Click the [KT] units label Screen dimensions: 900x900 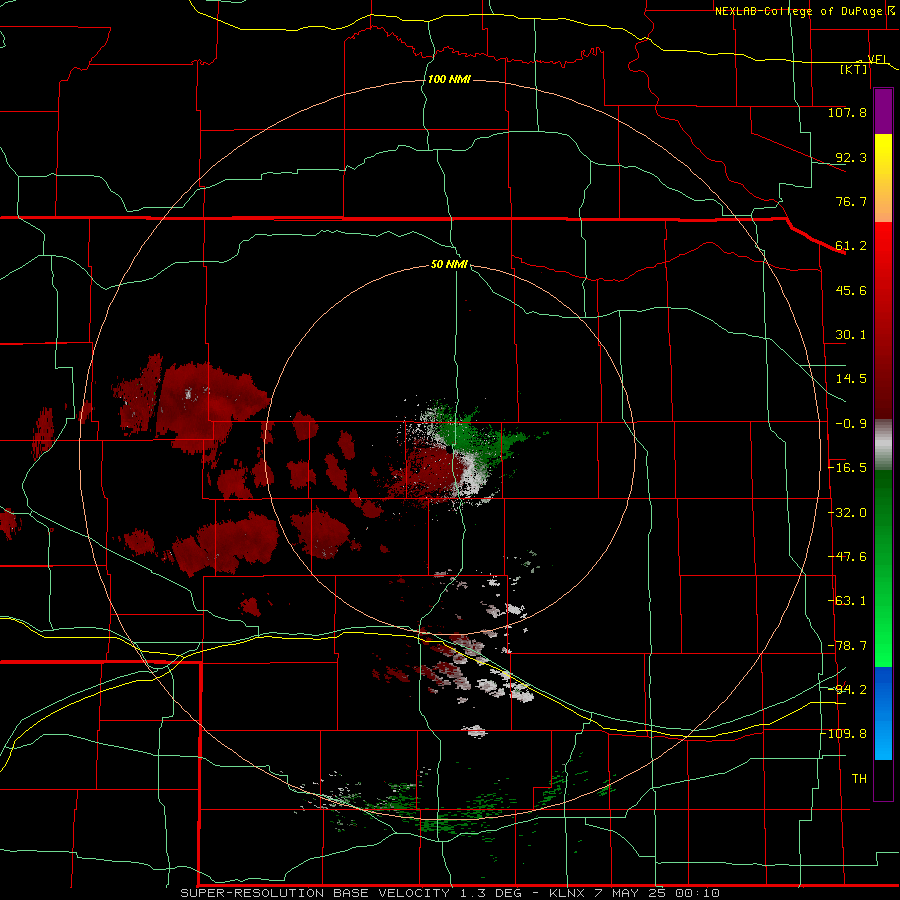click(x=854, y=69)
